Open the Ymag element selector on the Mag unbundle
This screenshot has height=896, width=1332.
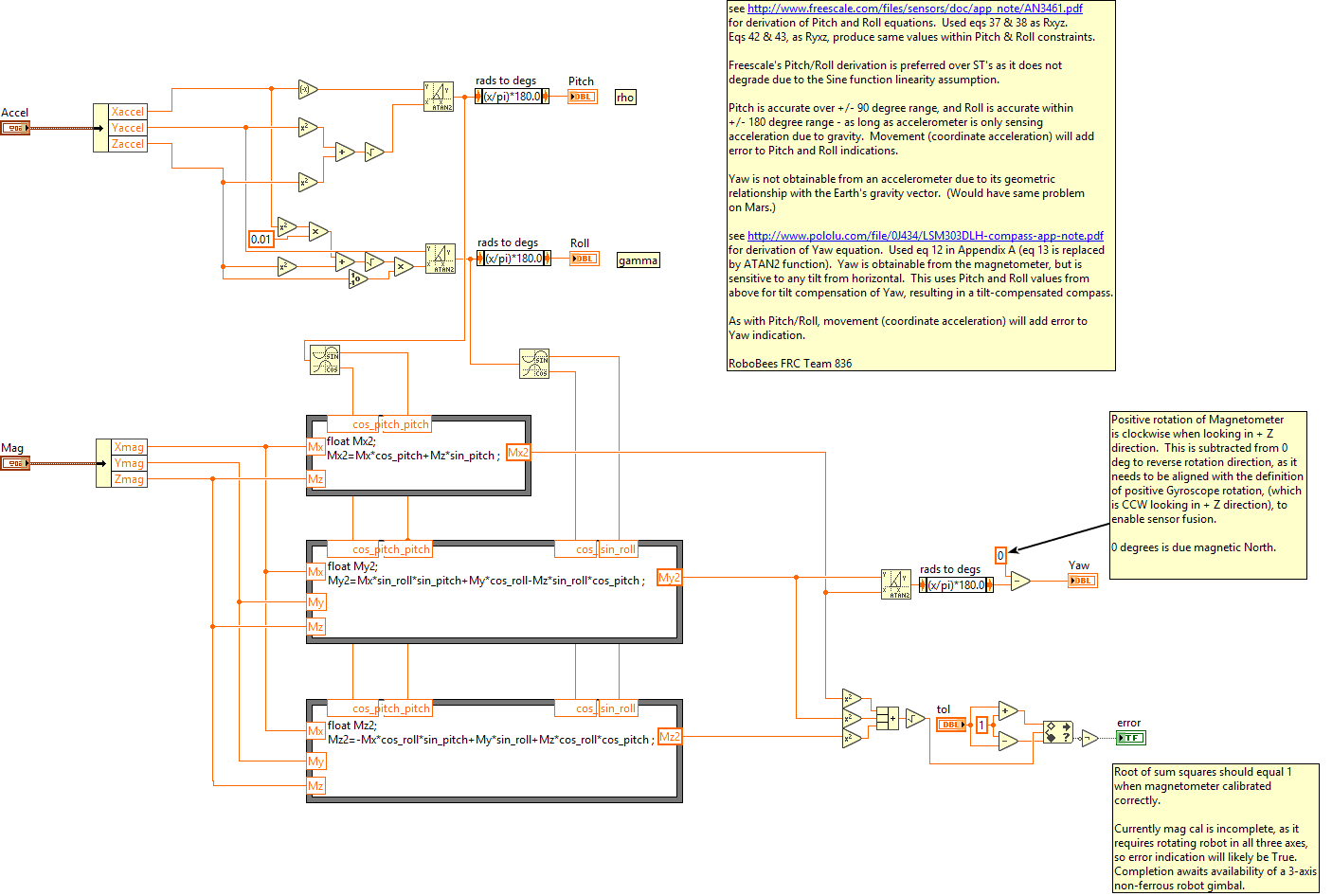(x=128, y=463)
